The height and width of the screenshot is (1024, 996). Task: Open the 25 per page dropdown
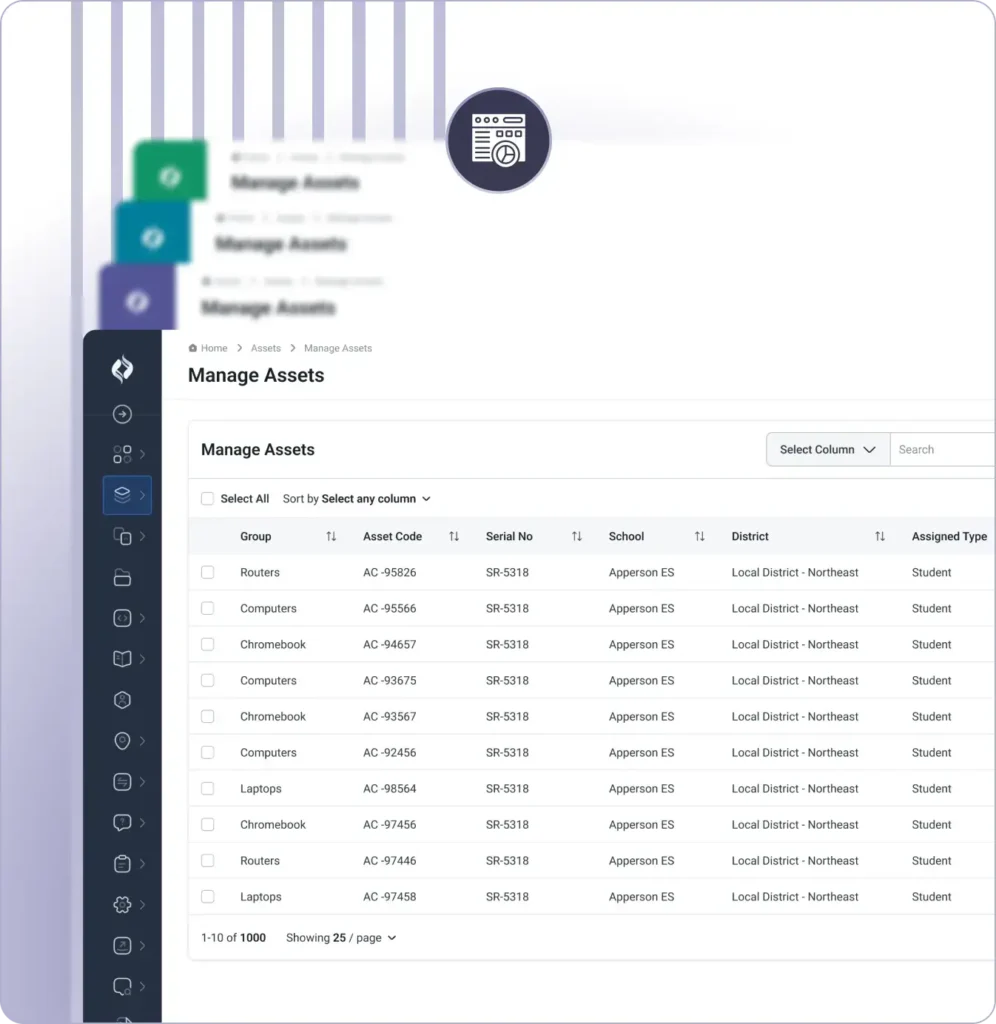point(339,938)
